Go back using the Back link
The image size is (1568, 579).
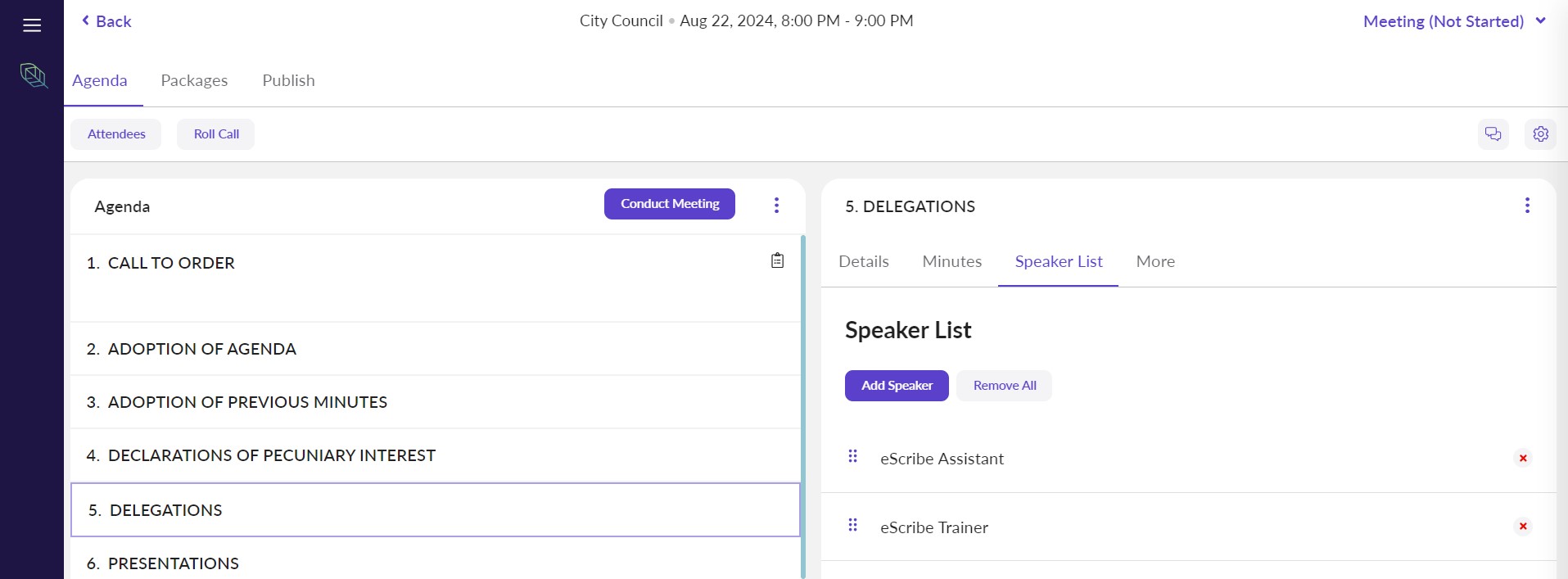[x=106, y=22]
